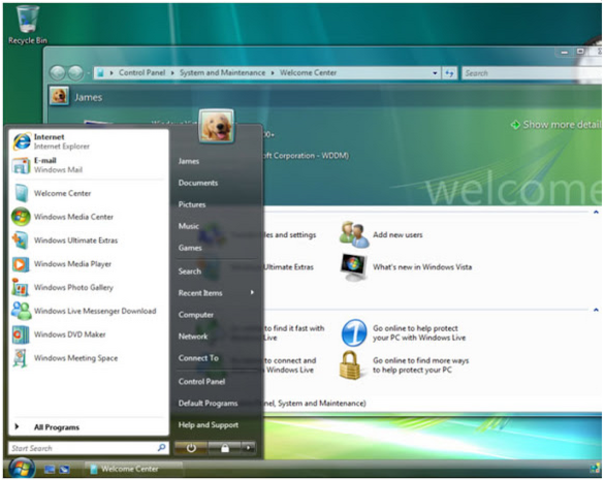Expand Recent Items submenu arrow
The image size is (605, 480).
tap(252, 292)
